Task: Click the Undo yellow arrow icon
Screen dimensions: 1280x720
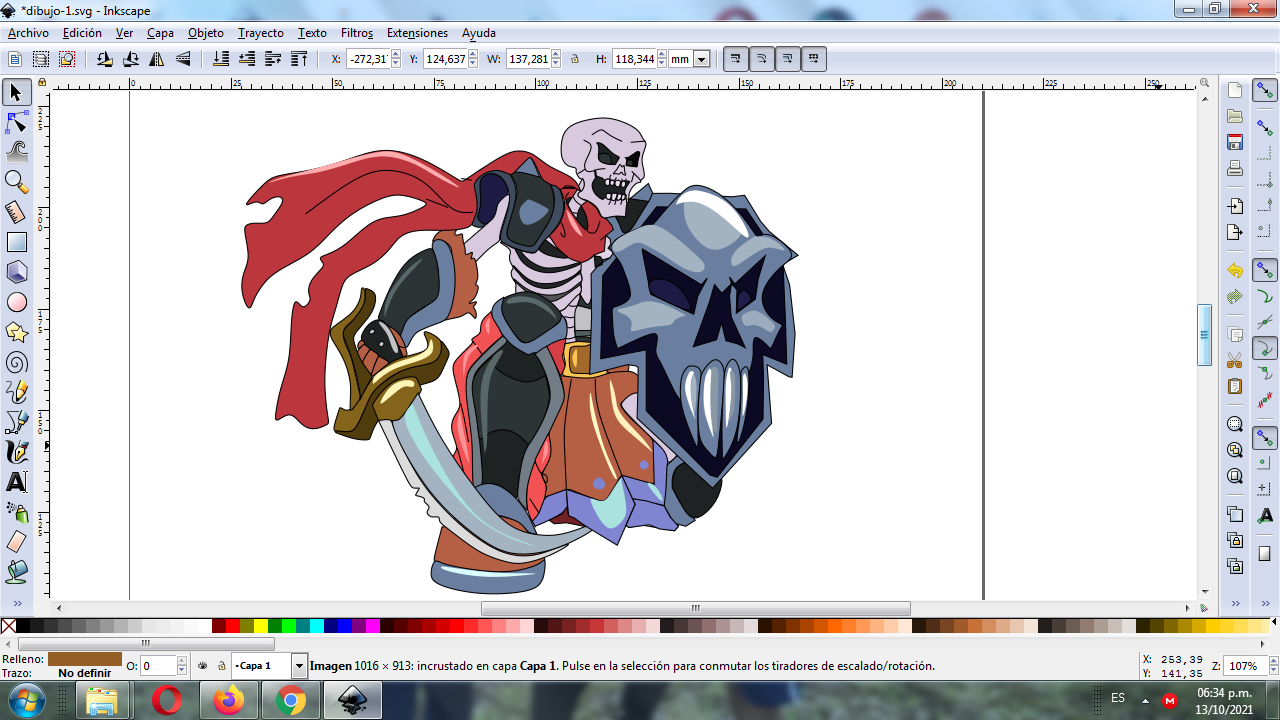Action: click(x=1235, y=271)
